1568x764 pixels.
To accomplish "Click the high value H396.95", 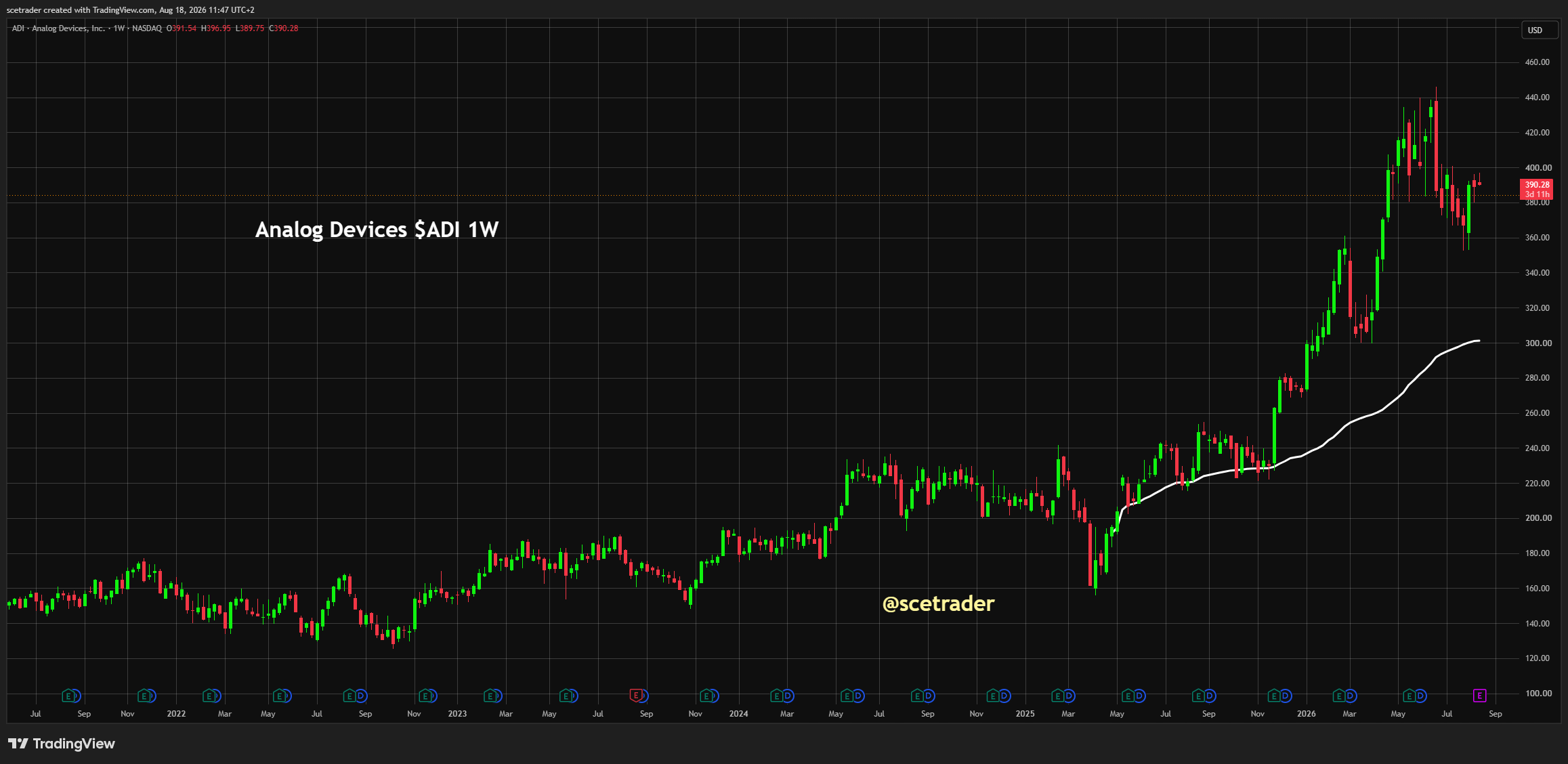I will [216, 28].
